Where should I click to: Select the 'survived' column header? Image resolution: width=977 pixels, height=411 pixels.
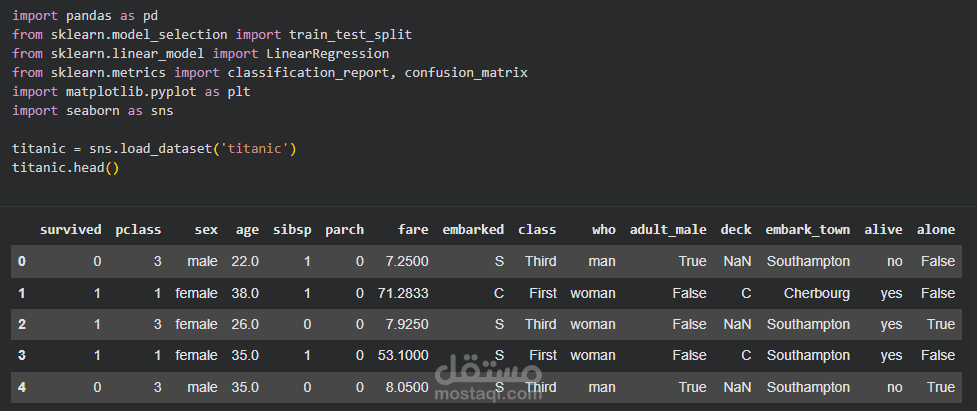coord(70,230)
